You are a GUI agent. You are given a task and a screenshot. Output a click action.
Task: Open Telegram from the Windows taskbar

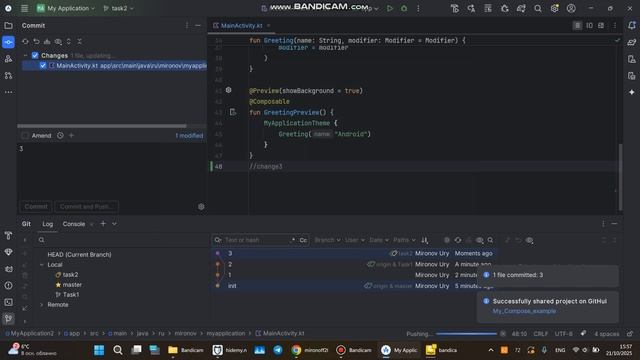click(278, 350)
